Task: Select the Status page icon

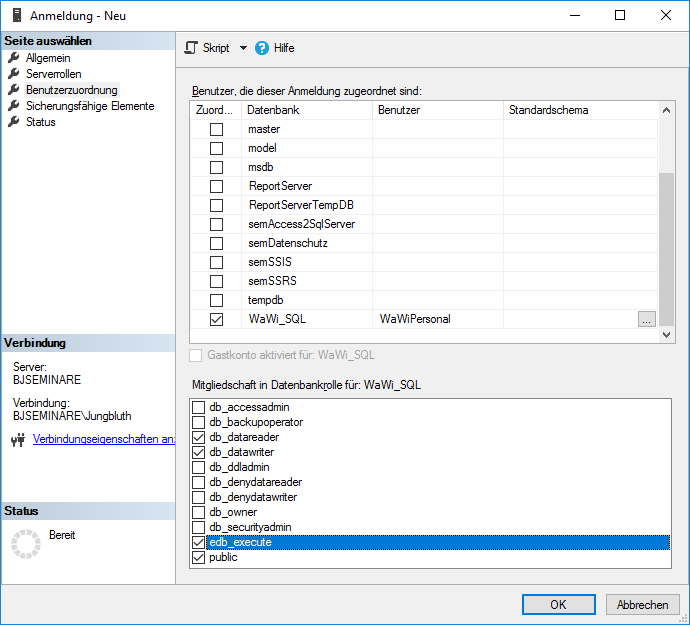Action: click(x=14, y=122)
